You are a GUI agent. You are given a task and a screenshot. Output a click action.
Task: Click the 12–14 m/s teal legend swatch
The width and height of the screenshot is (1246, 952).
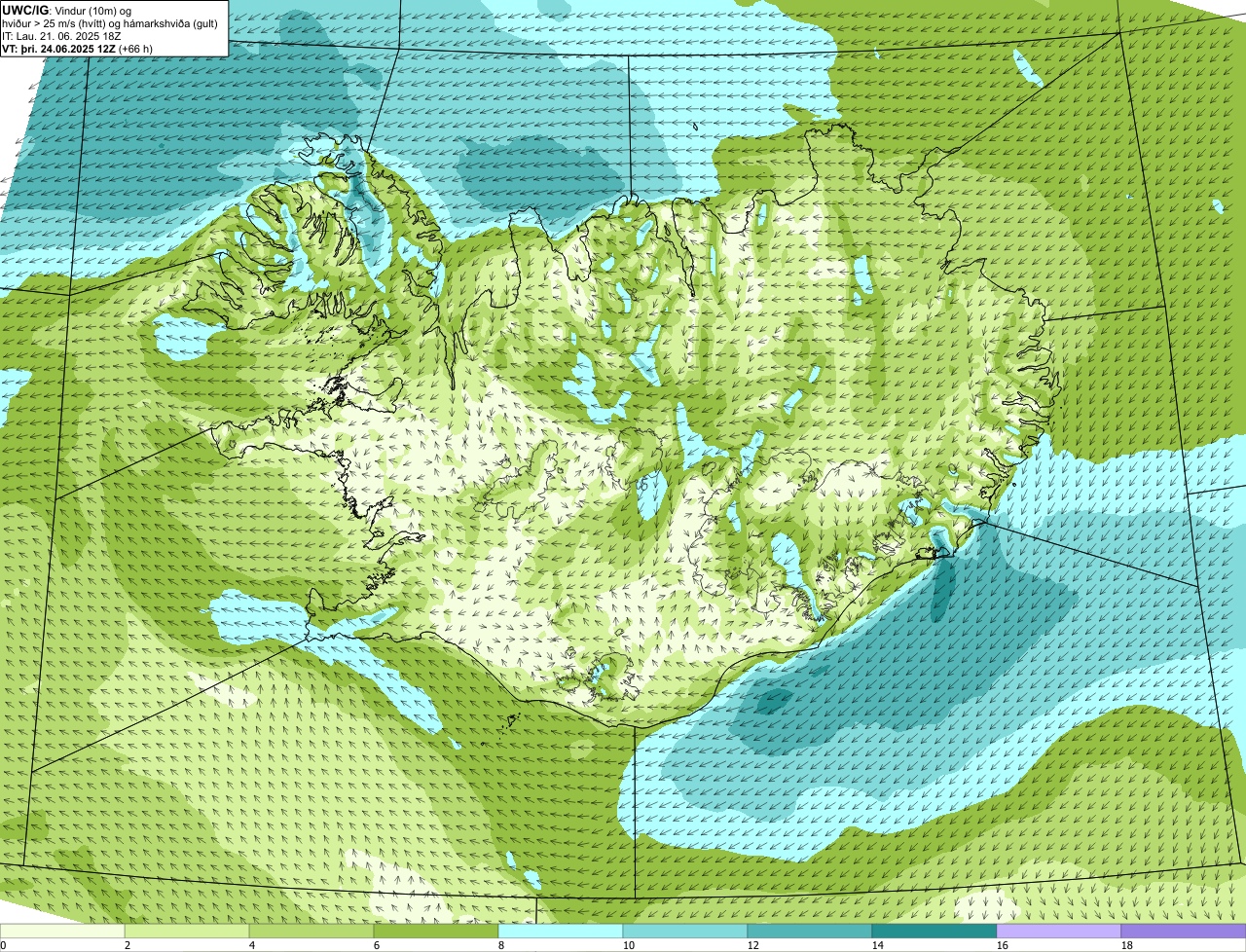tap(810, 931)
